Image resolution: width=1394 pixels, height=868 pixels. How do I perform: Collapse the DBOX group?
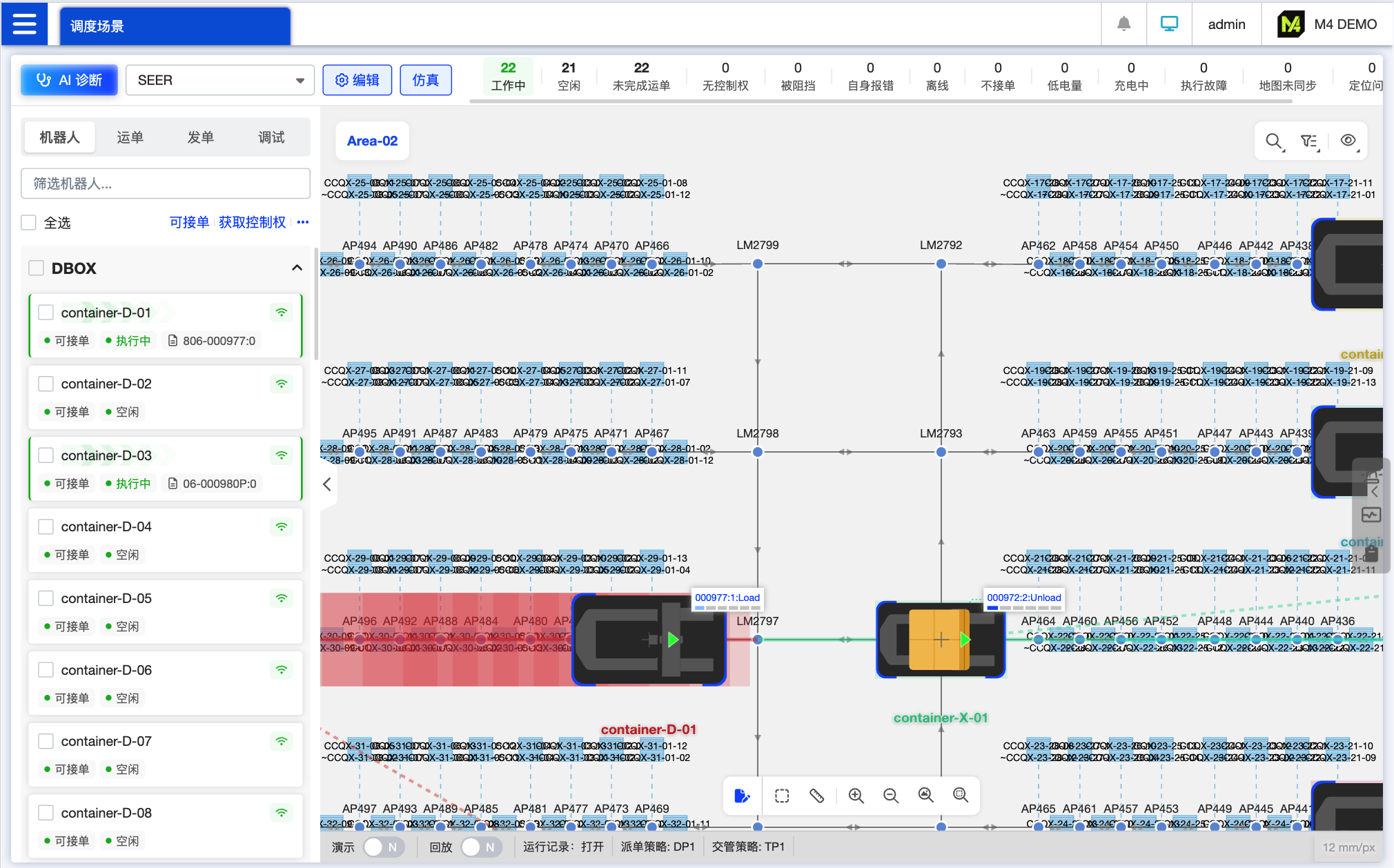coord(297,268)
